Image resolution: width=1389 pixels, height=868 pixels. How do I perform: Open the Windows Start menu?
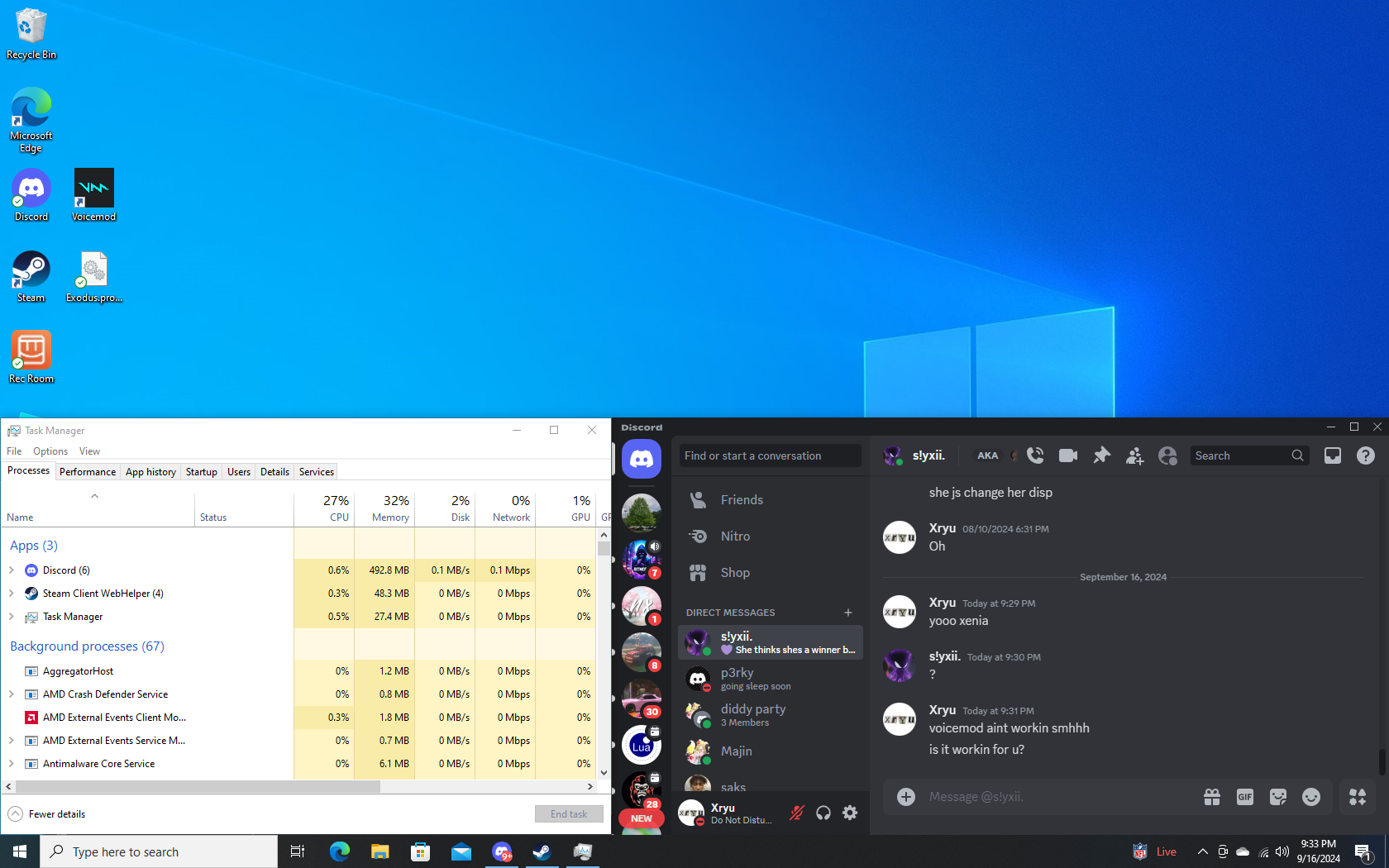[20, 851]
